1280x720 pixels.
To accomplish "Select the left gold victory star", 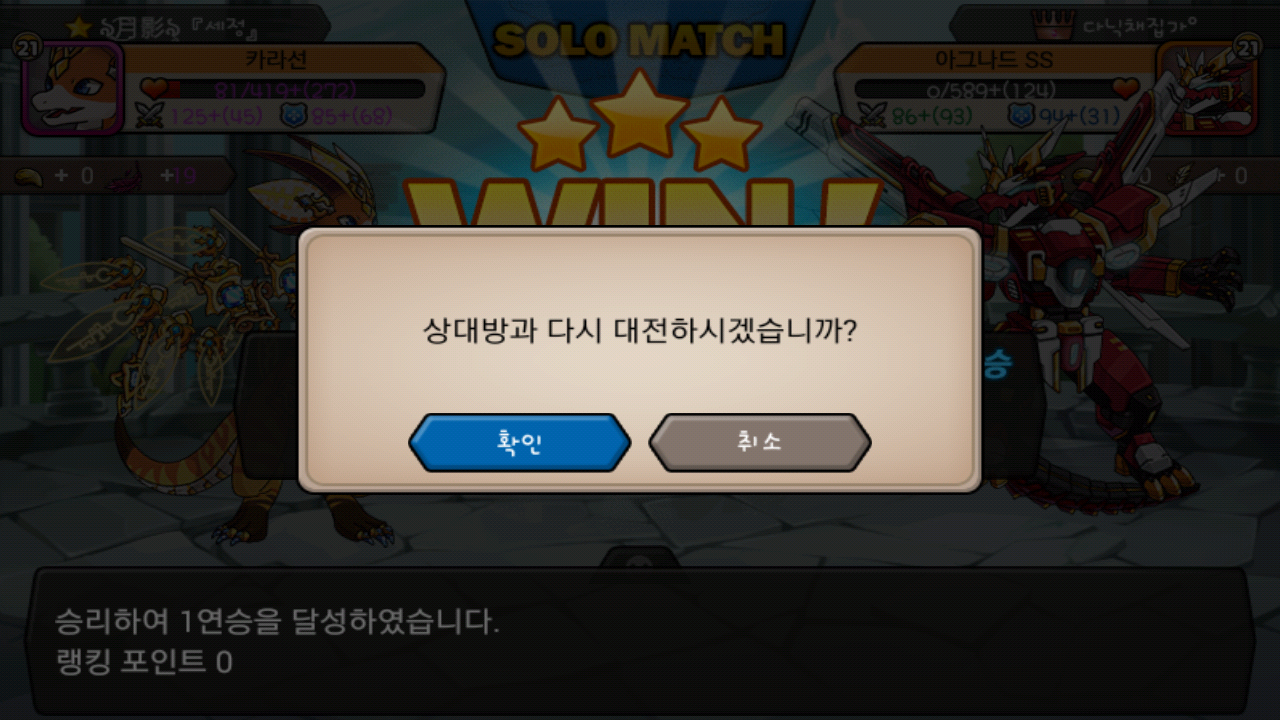I will [557, 134].
